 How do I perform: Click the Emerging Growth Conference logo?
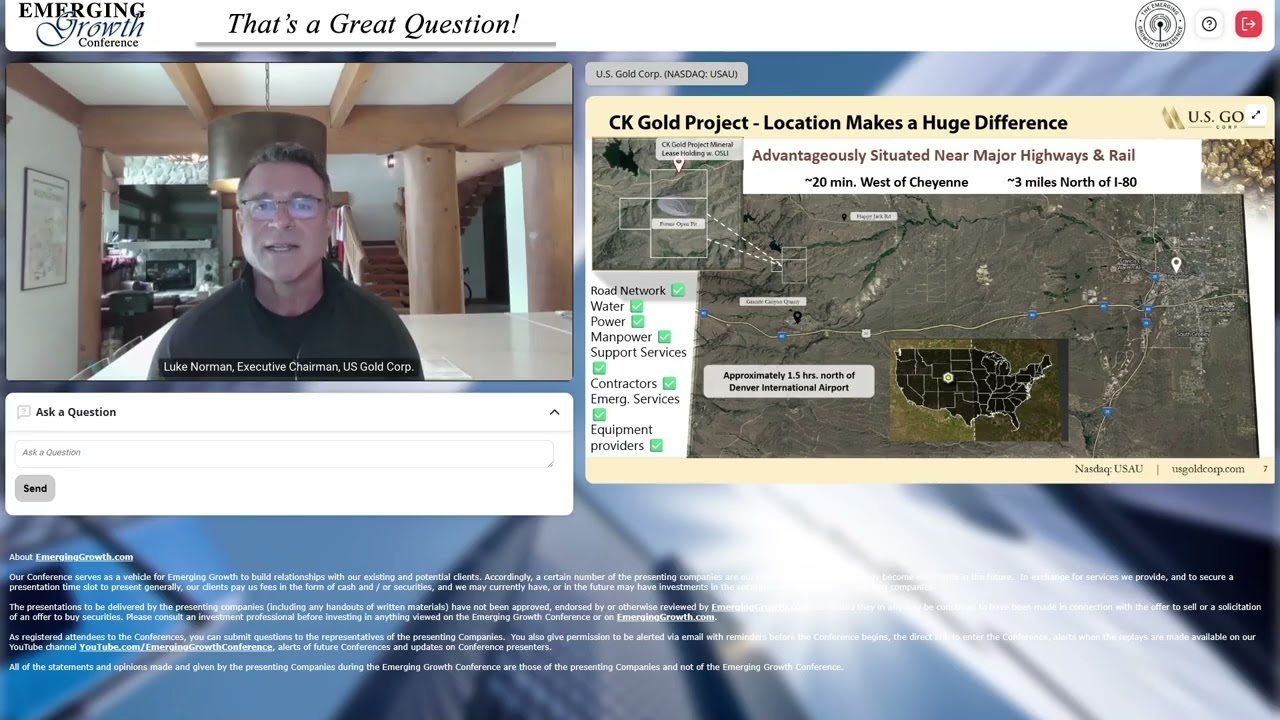tap(82, 24)
